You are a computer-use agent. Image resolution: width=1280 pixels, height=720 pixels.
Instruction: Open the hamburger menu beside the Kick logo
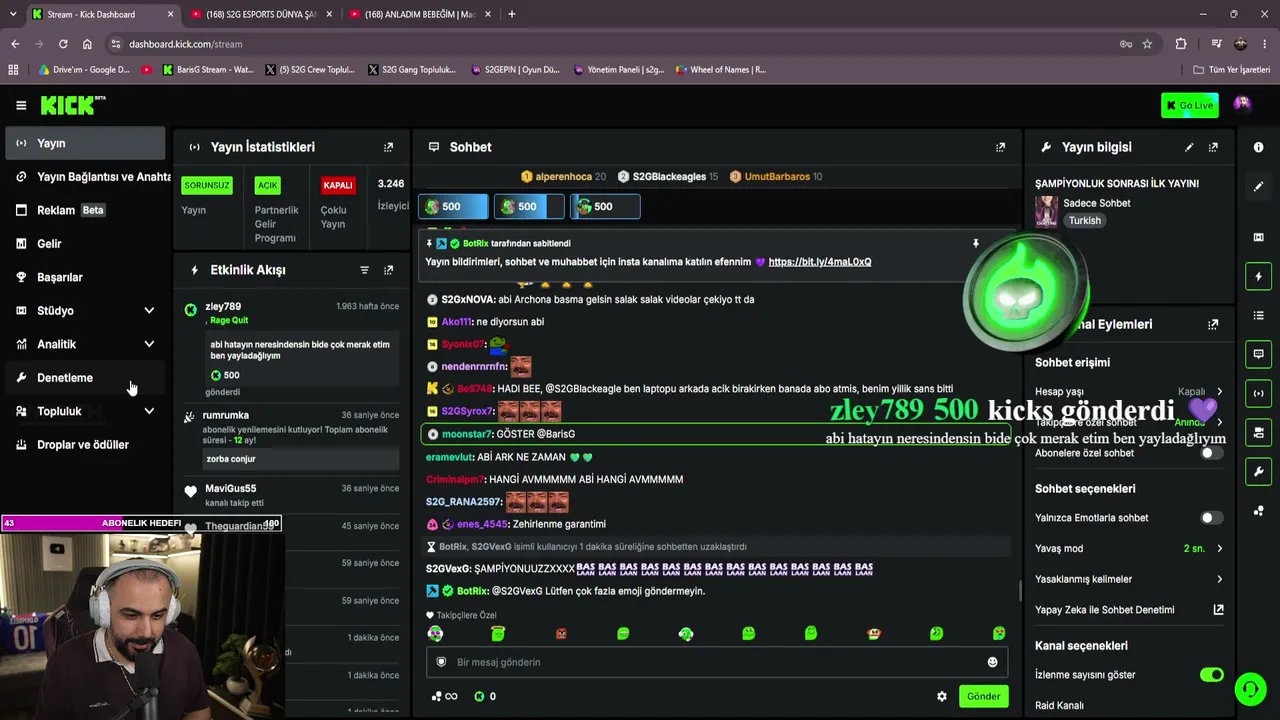click(21, 105)
